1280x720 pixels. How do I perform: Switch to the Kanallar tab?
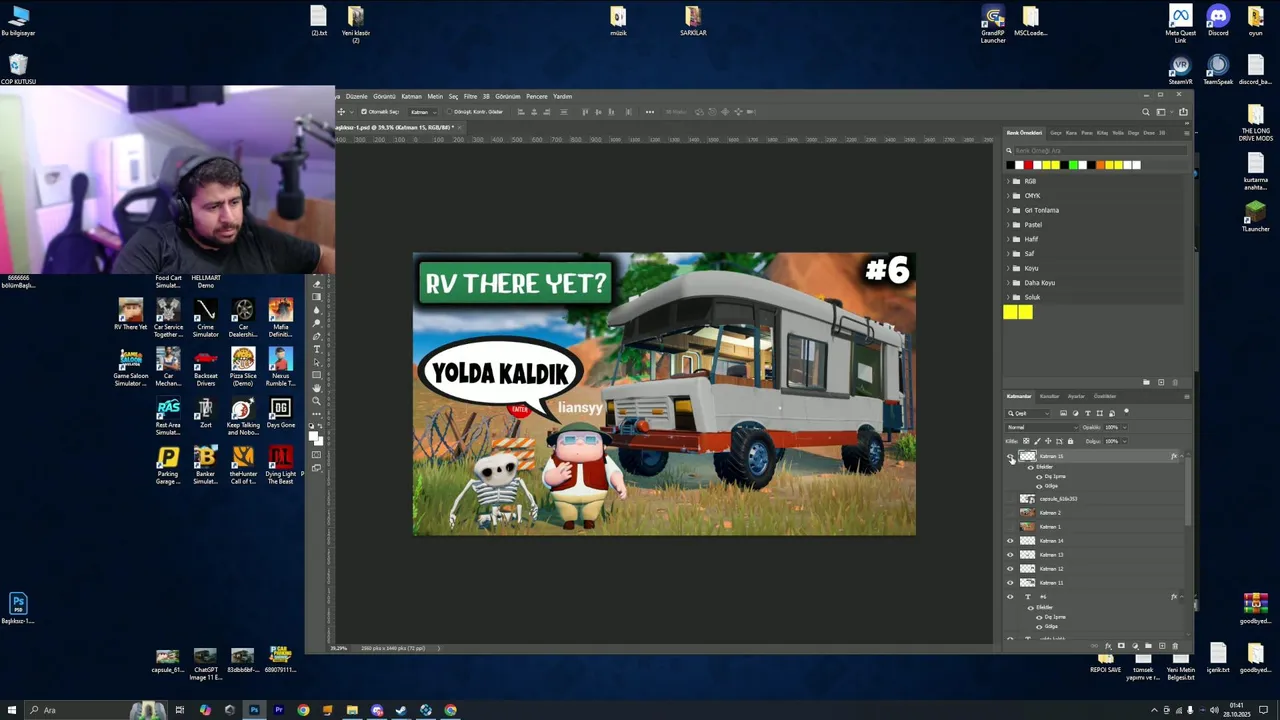(x=1049, y=396)
